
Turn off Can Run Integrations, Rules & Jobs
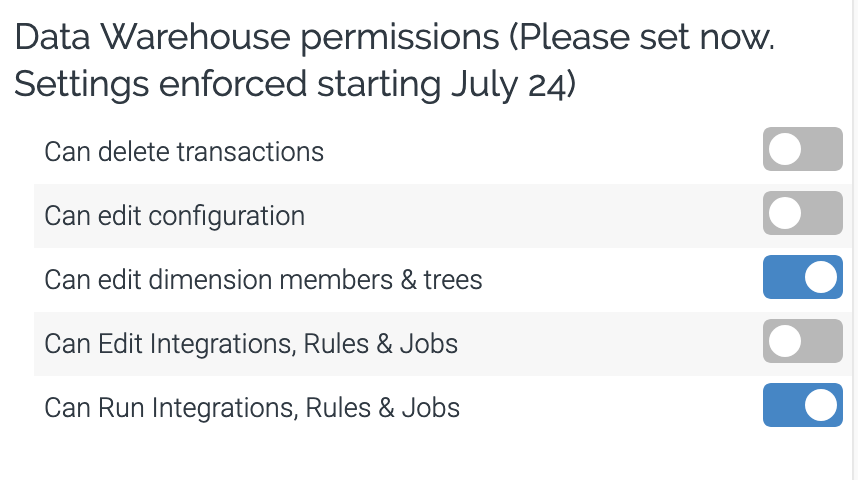802,407
